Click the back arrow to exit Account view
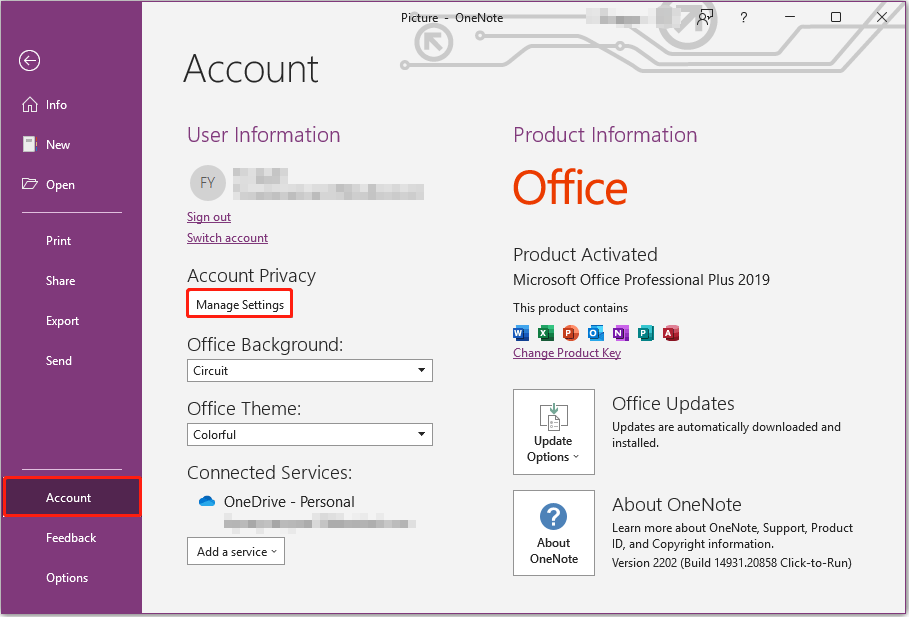This screenshot has height=617, width=909. point(29,61)
